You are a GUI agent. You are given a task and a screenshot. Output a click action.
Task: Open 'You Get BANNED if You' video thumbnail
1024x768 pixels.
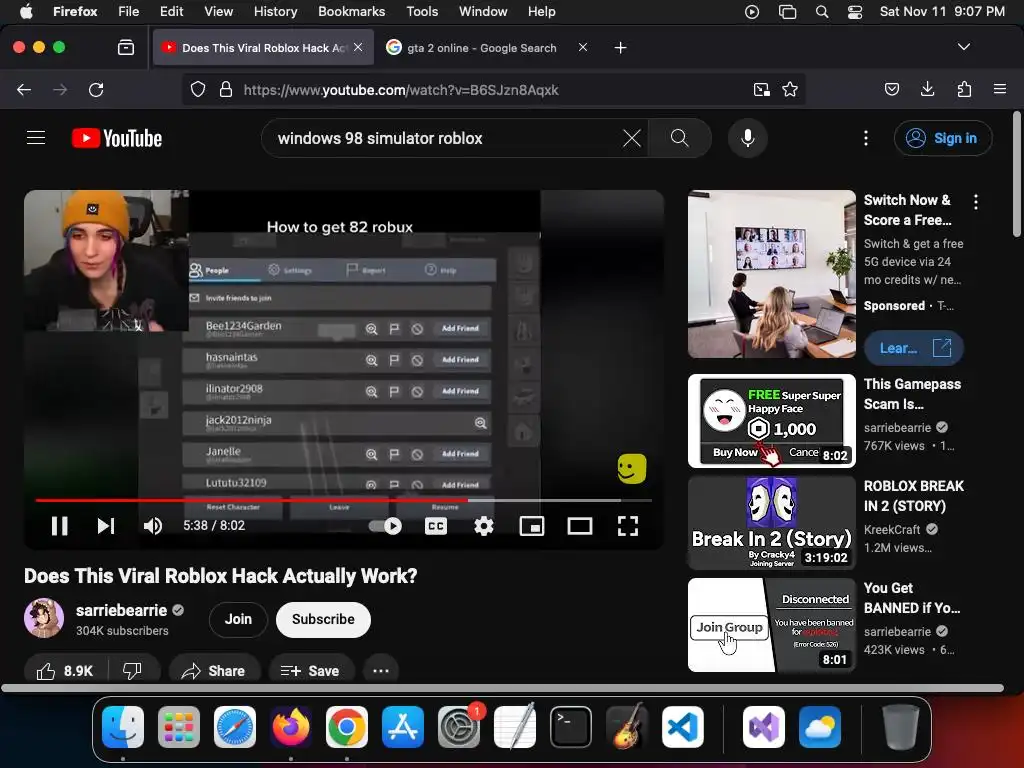[771, 625]
